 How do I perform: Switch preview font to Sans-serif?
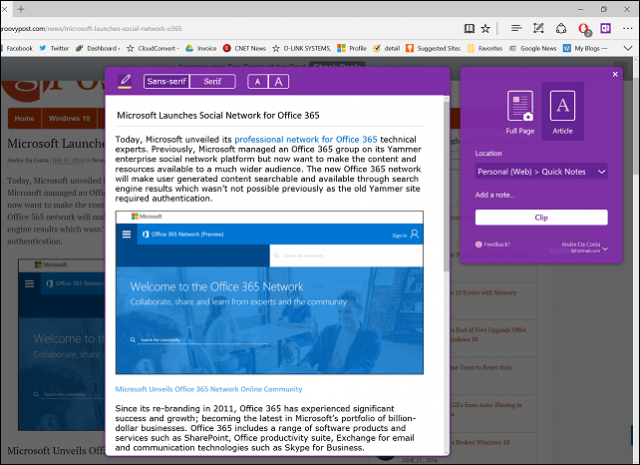(167, 81)
